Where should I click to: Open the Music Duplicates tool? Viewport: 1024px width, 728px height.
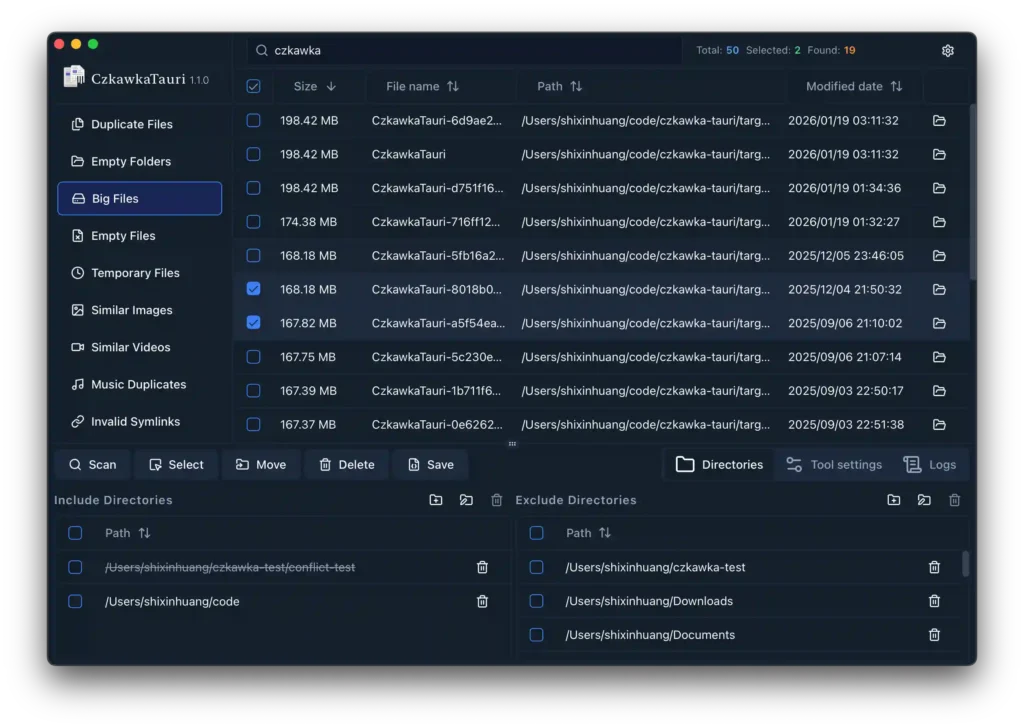tap(140, 385)
